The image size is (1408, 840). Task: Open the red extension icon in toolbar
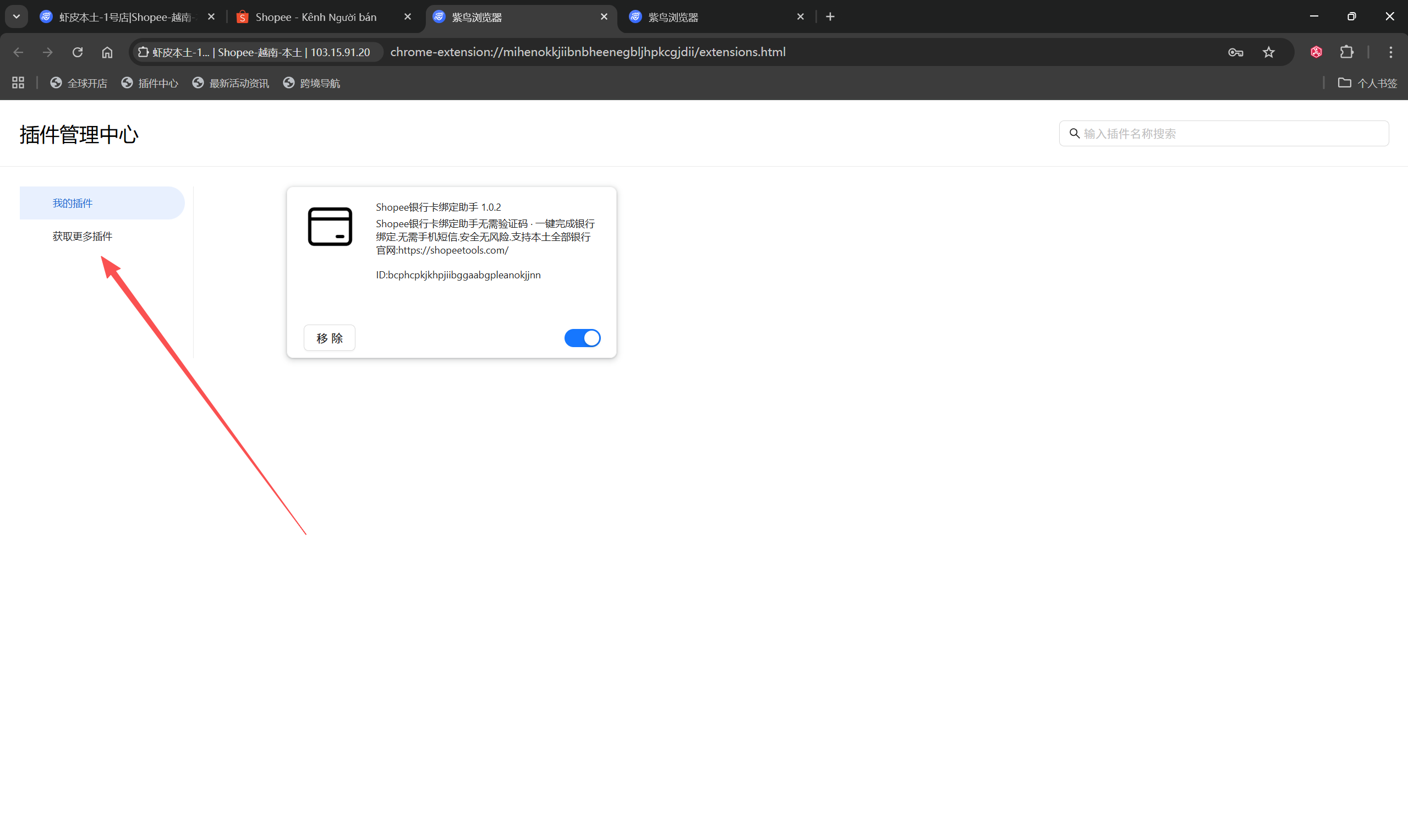pyautogui.click(x=1316, y=52)
